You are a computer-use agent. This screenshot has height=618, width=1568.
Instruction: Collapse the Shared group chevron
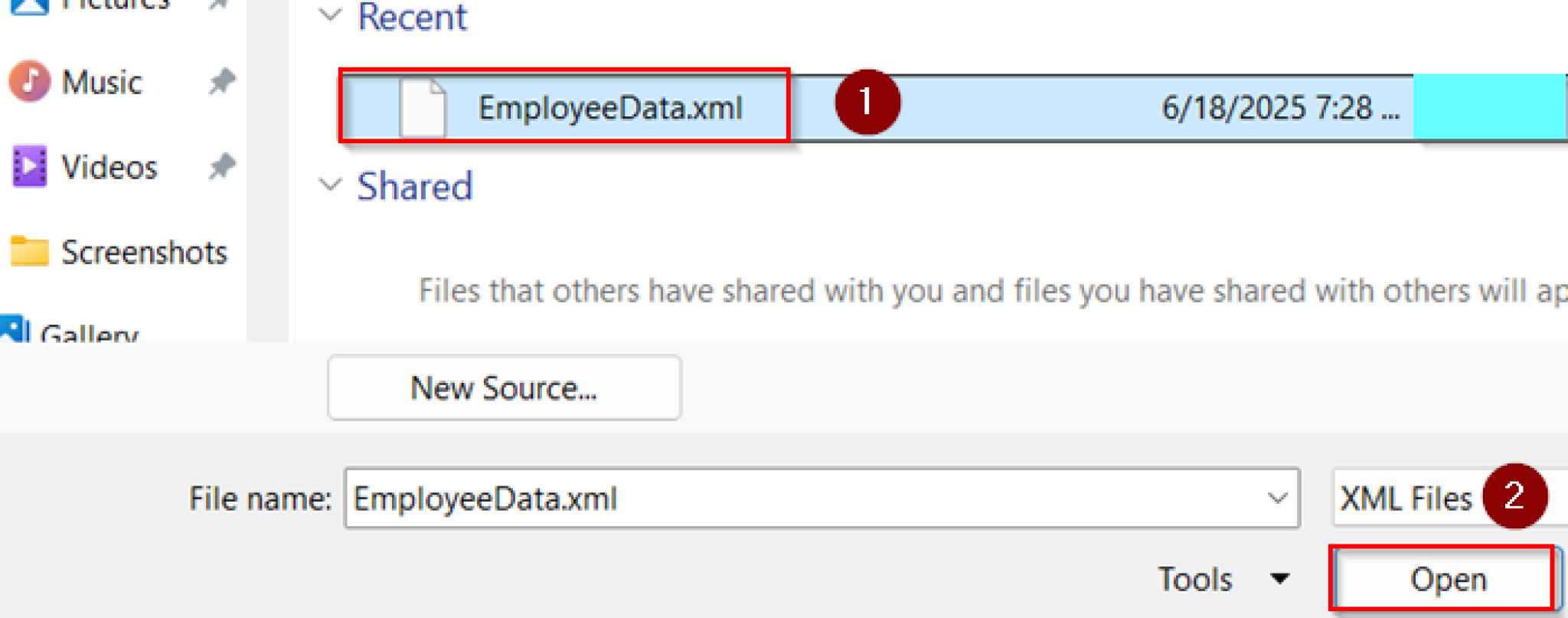tap(330, 185)
